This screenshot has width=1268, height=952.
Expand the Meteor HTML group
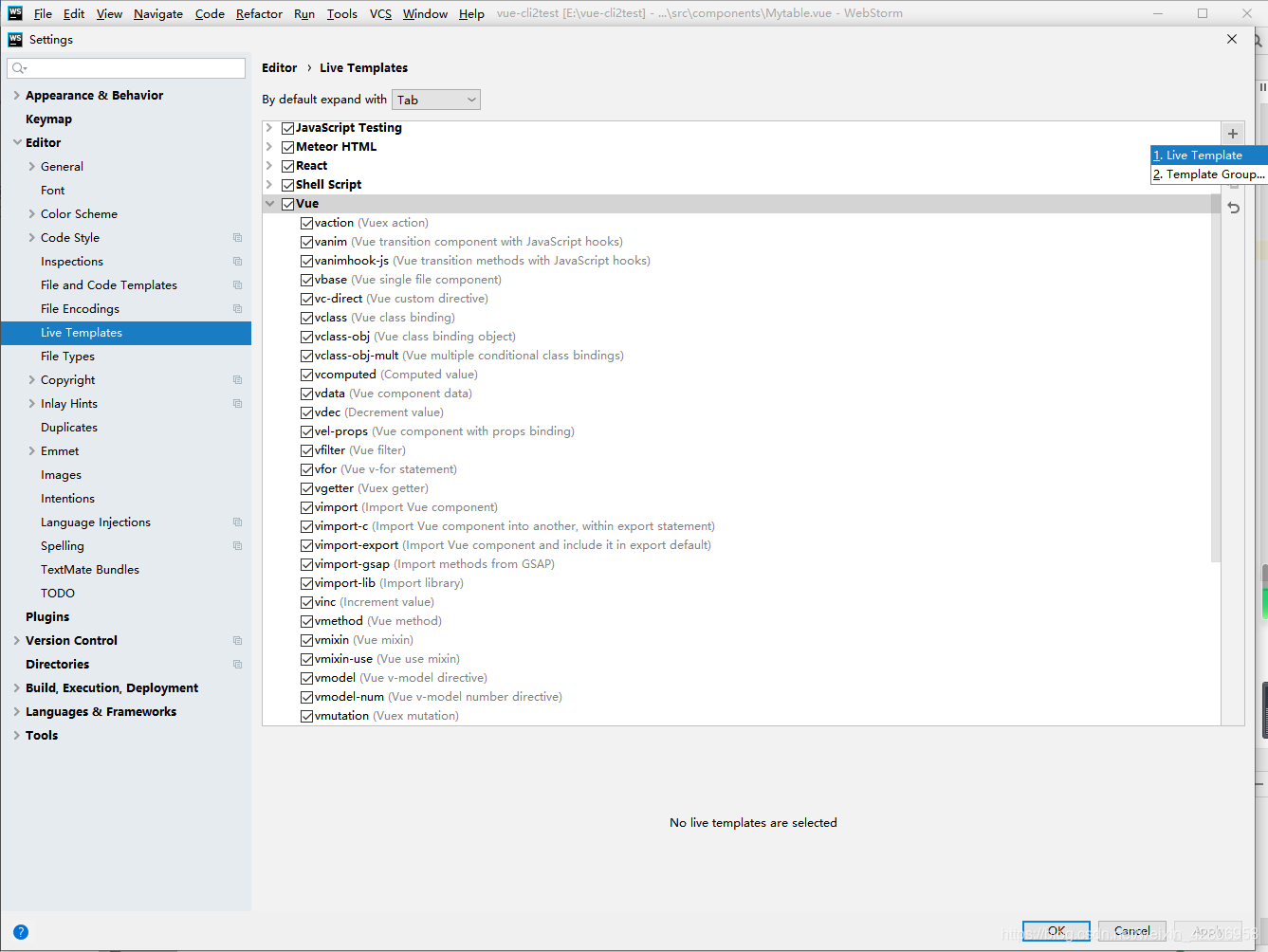pos(269,147)
